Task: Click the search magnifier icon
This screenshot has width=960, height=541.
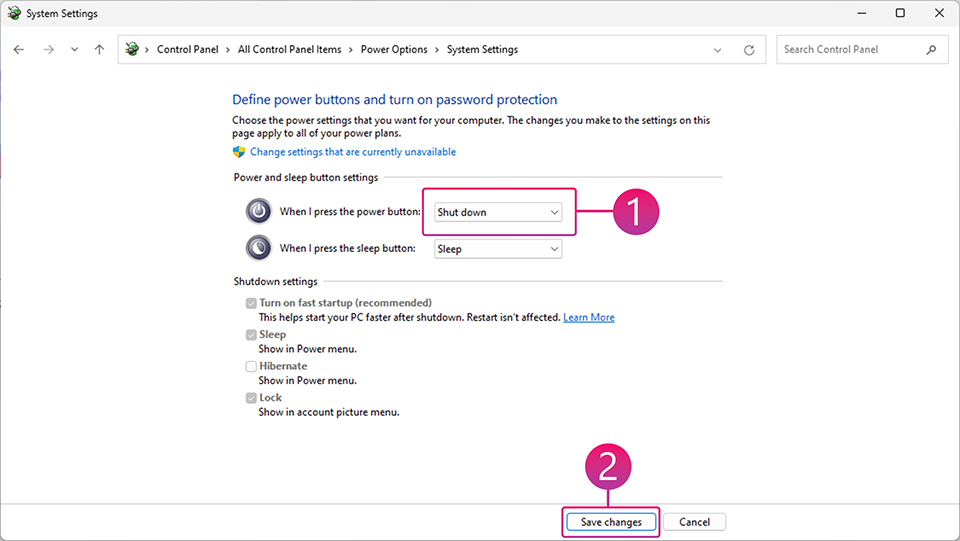Action: (931, 49)
